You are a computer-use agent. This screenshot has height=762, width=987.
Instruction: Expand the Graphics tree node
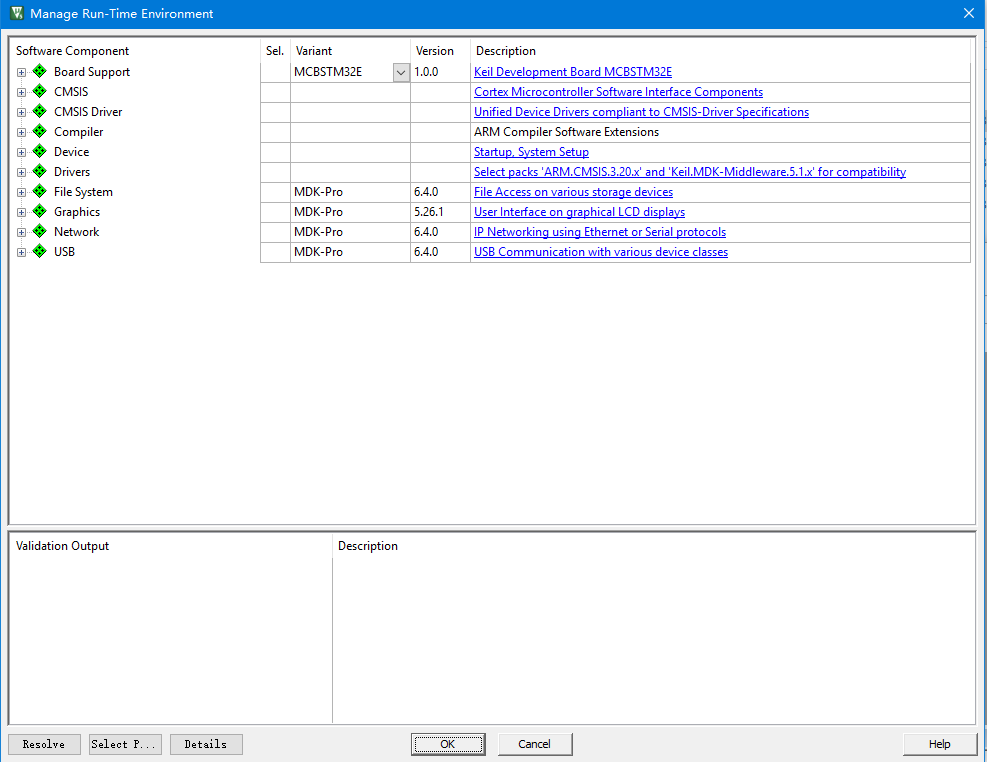point(21,213)
